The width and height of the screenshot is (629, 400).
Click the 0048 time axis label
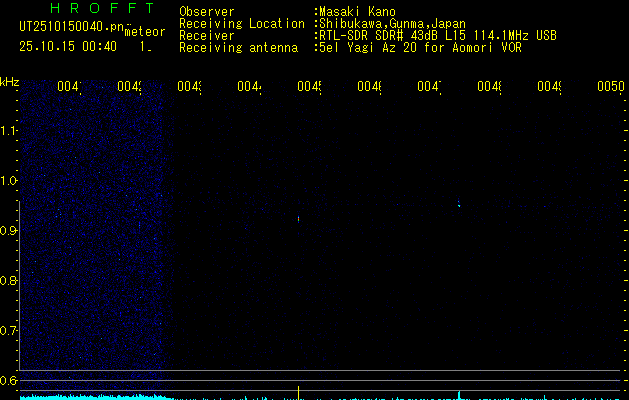coord(489,86)
